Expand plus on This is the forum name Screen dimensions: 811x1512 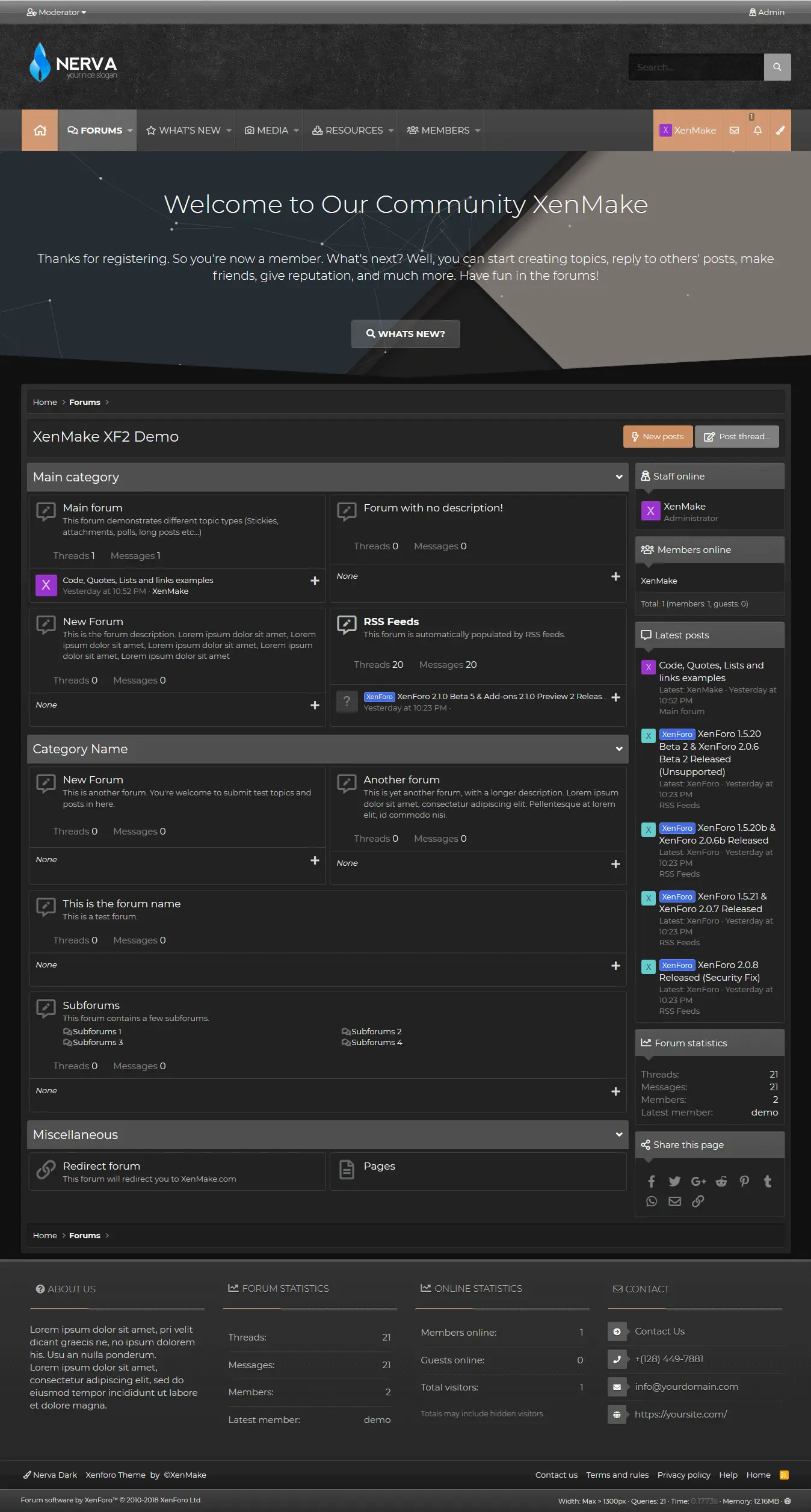pyautogui.click(x=615, y=966)
